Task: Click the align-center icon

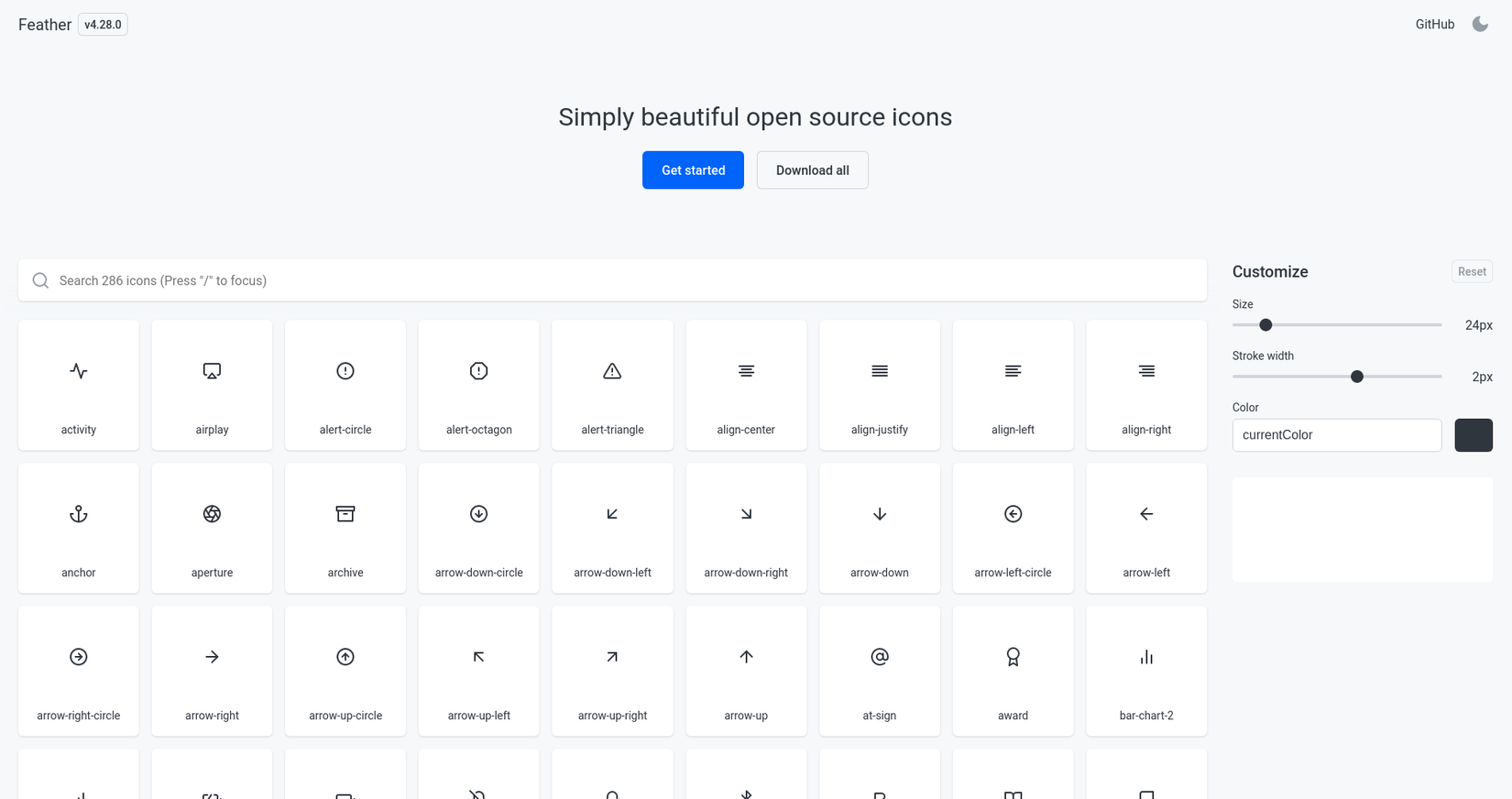Action: pyautogui.click(x=746, y=385)
